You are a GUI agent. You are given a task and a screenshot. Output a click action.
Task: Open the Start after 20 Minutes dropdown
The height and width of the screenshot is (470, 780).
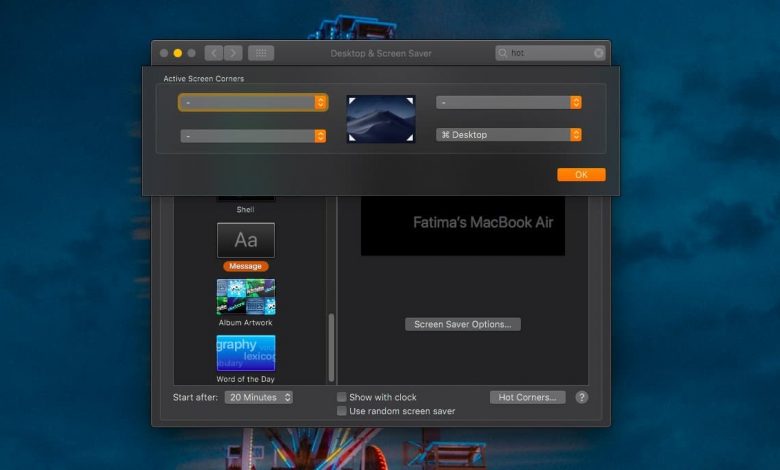(259, 397)
